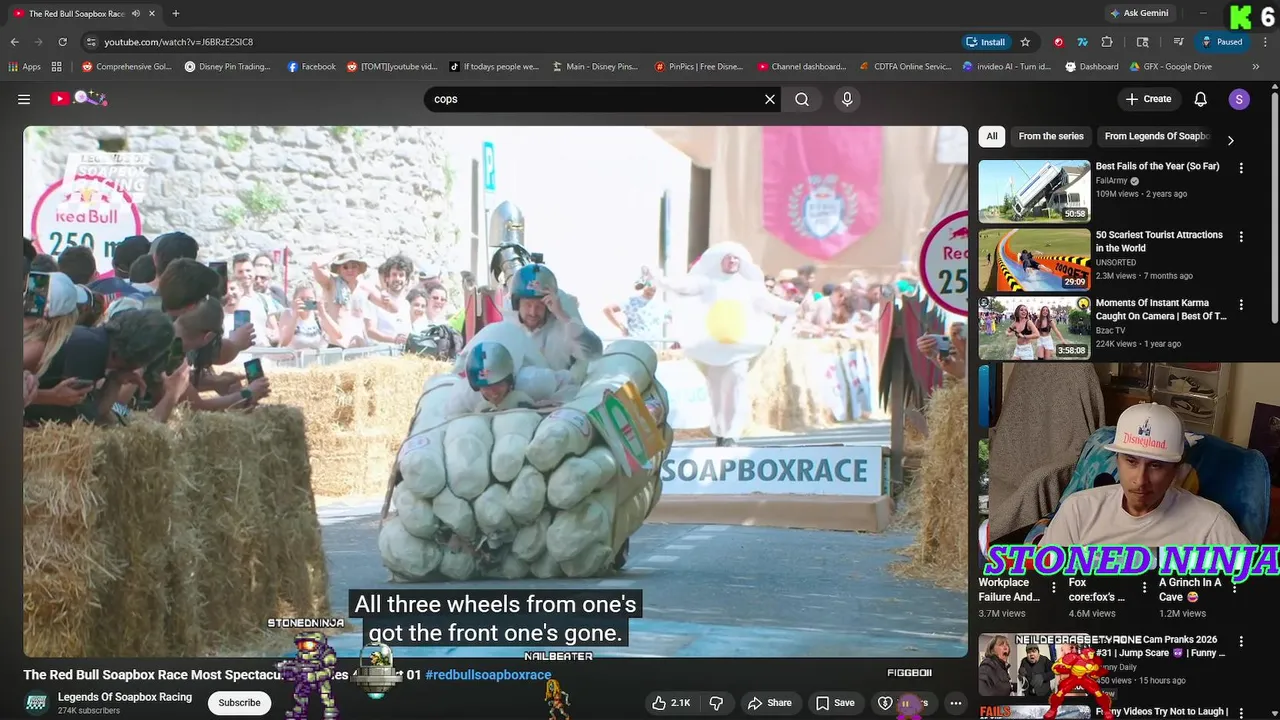Viewport: 1280px width, 720px height.
Task: Click the 'Fox core:fox's' short title
Action: (x=1096, y=590)
